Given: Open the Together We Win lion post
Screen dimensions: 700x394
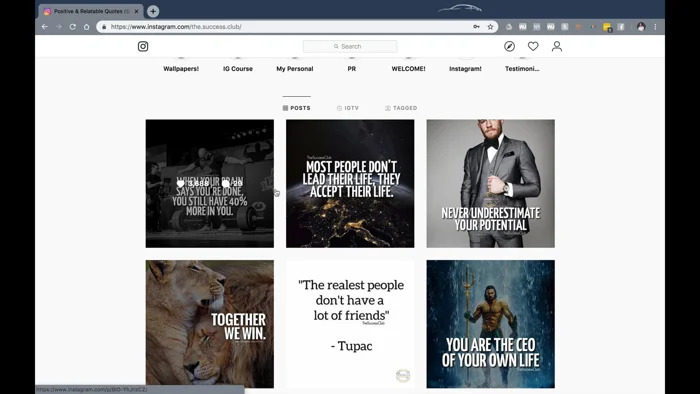Looking at the screenshot, I should 210,324.
